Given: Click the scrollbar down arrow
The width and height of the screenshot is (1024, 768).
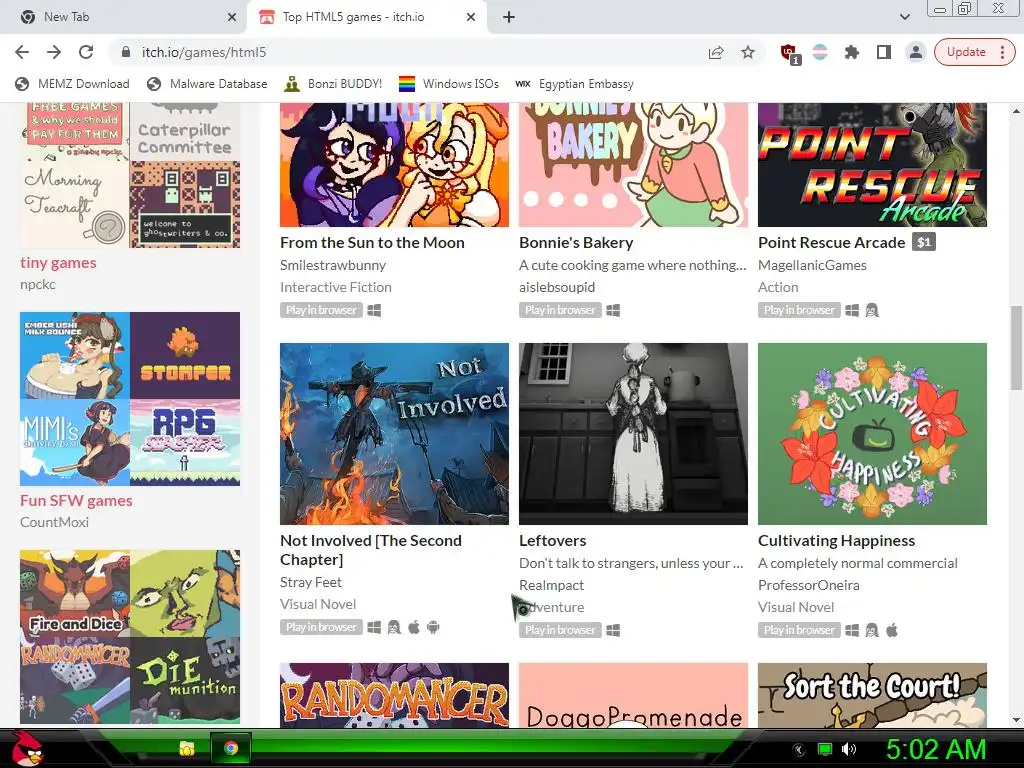Looking at the screenshot, I should [1016, 720].
